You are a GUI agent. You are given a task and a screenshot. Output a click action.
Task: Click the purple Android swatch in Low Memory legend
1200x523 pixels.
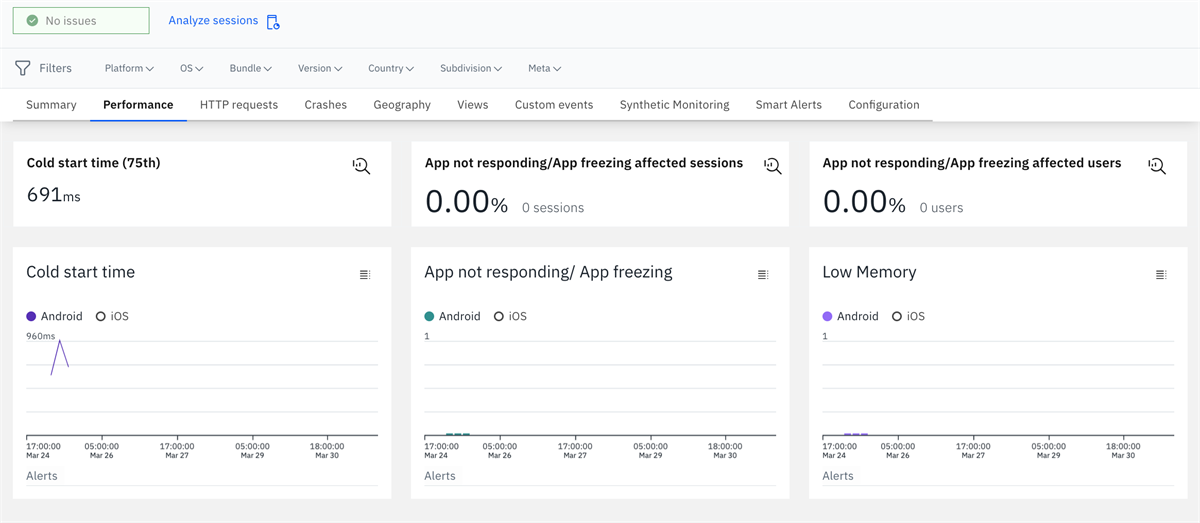827,316
